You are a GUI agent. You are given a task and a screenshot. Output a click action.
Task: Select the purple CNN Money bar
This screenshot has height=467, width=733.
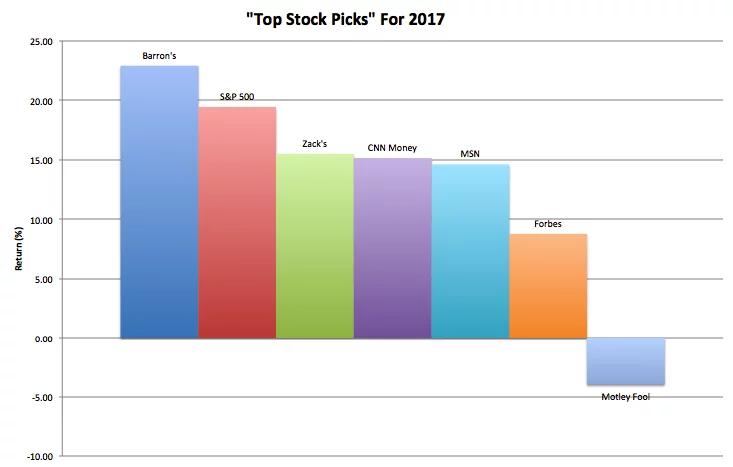pyautogui.click(x=393, y=248)
